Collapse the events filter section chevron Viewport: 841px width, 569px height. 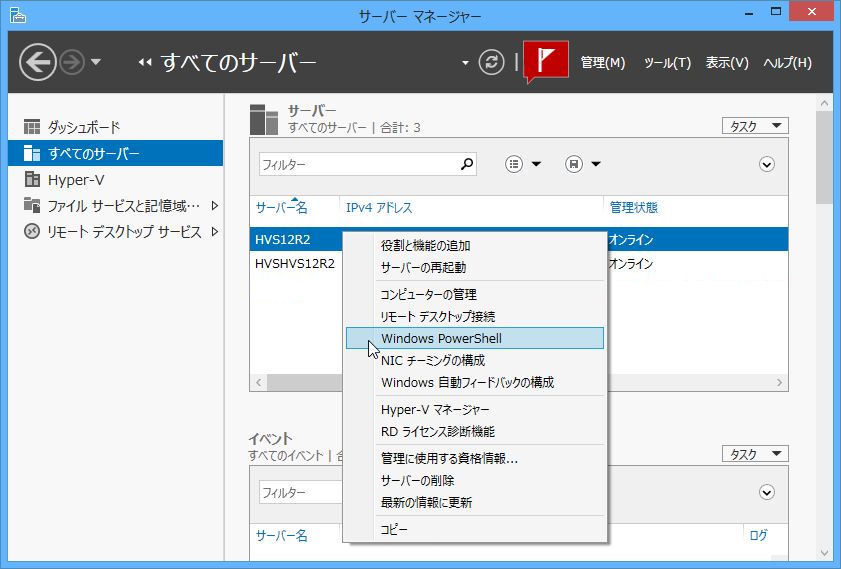tap(767, 492)
